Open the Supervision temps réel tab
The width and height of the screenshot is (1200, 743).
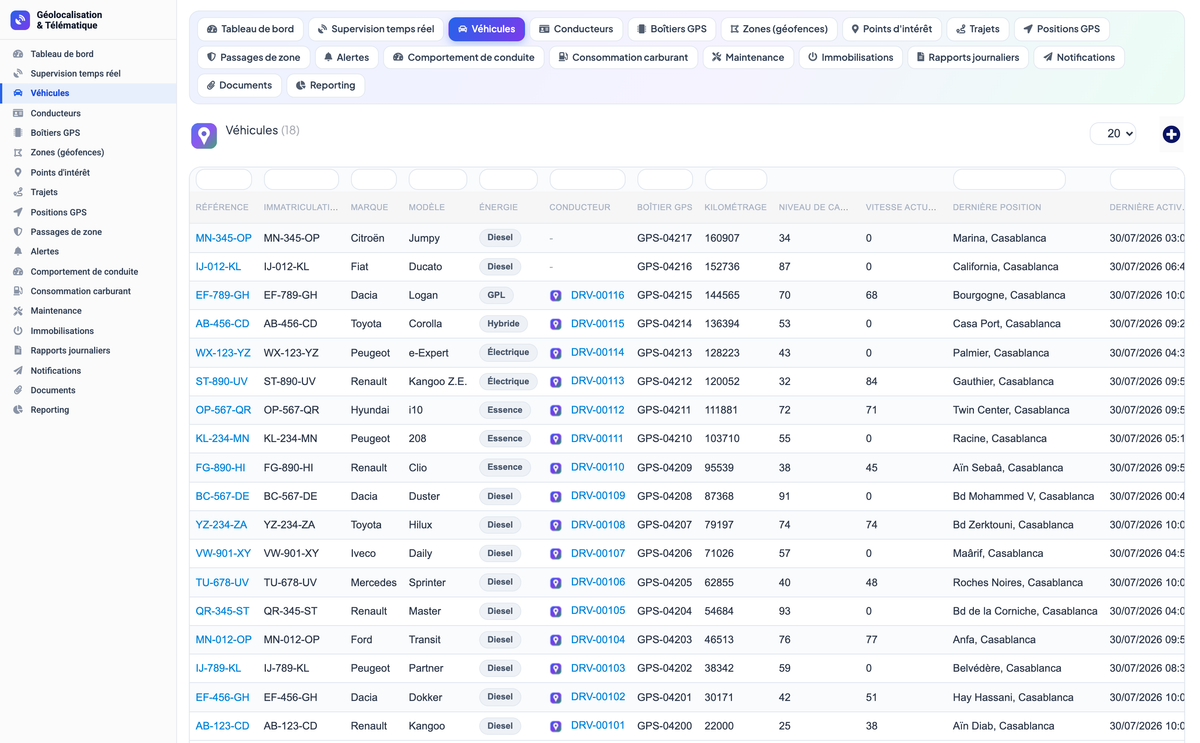[376, 29]
